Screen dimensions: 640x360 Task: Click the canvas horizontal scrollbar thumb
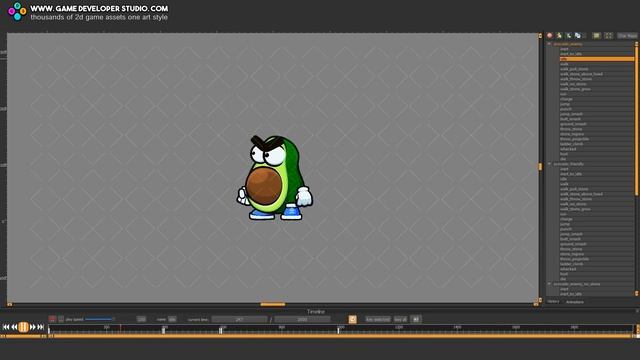[x=273, y=304]
